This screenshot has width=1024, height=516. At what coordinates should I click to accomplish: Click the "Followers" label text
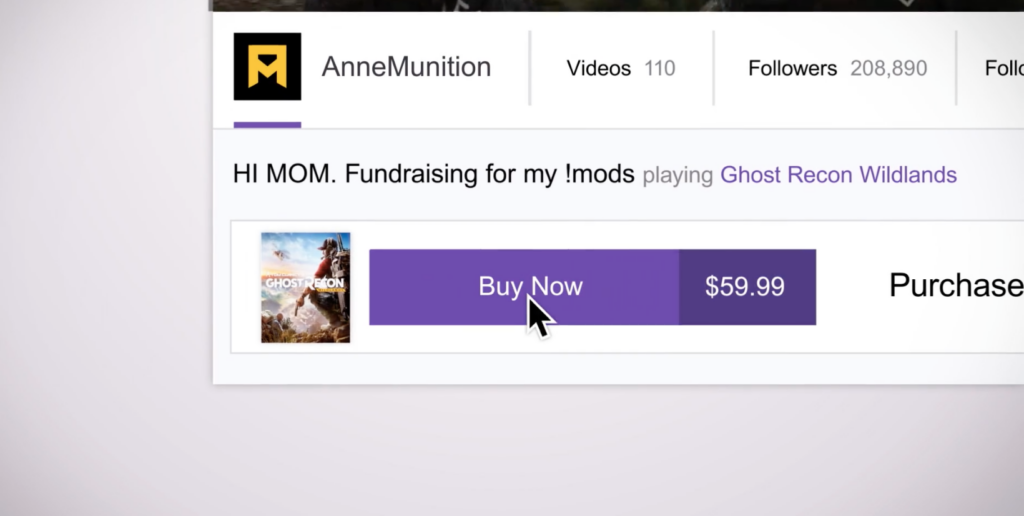[x=792, y=69]
